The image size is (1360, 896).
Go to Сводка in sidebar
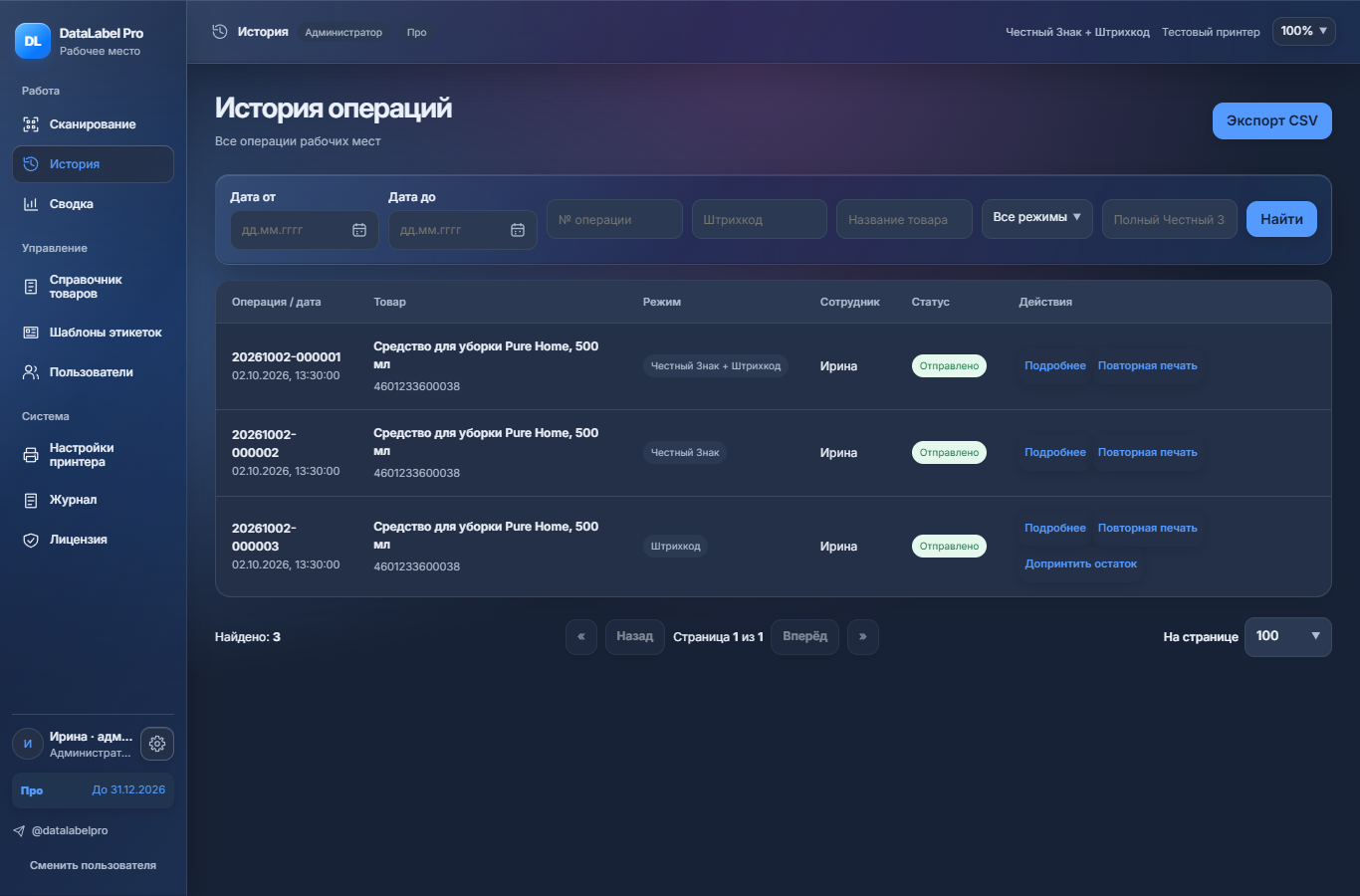93,204
